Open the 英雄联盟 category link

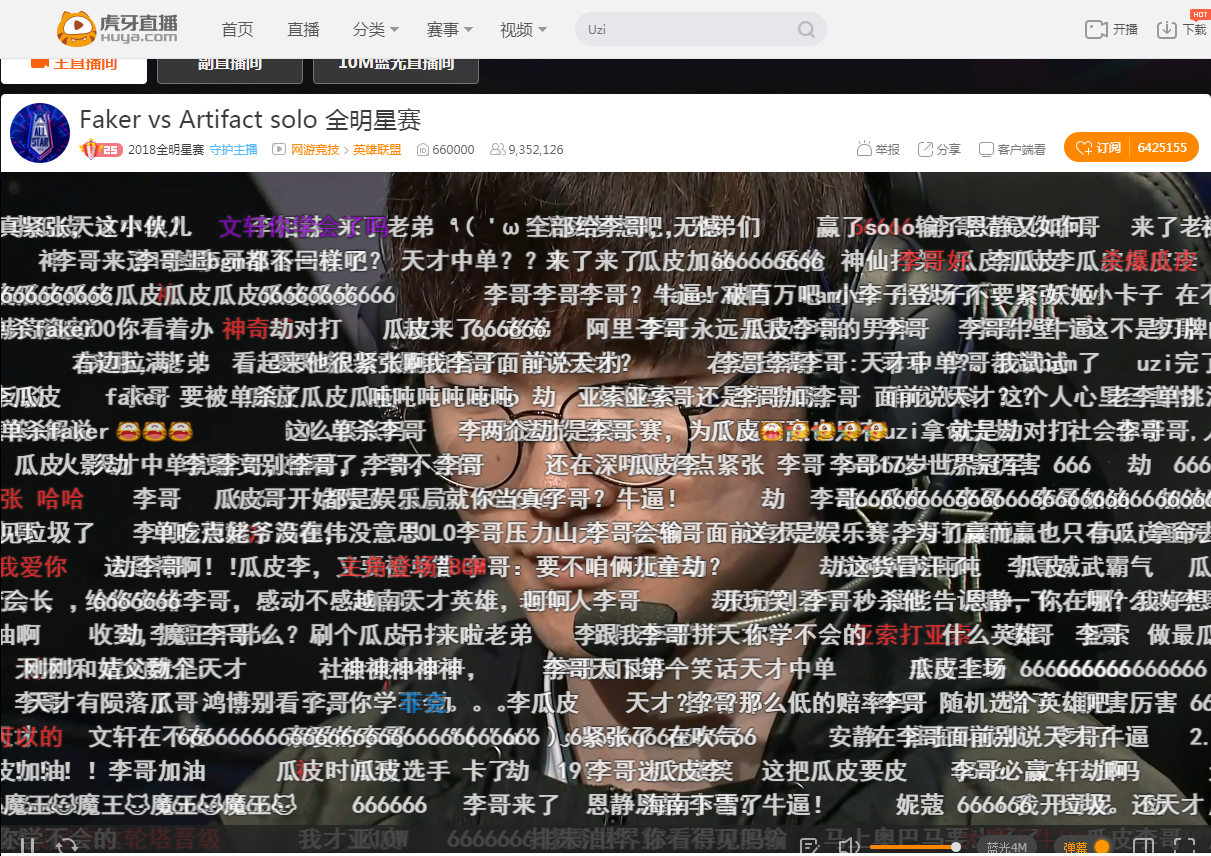click(x=377, y=150)
